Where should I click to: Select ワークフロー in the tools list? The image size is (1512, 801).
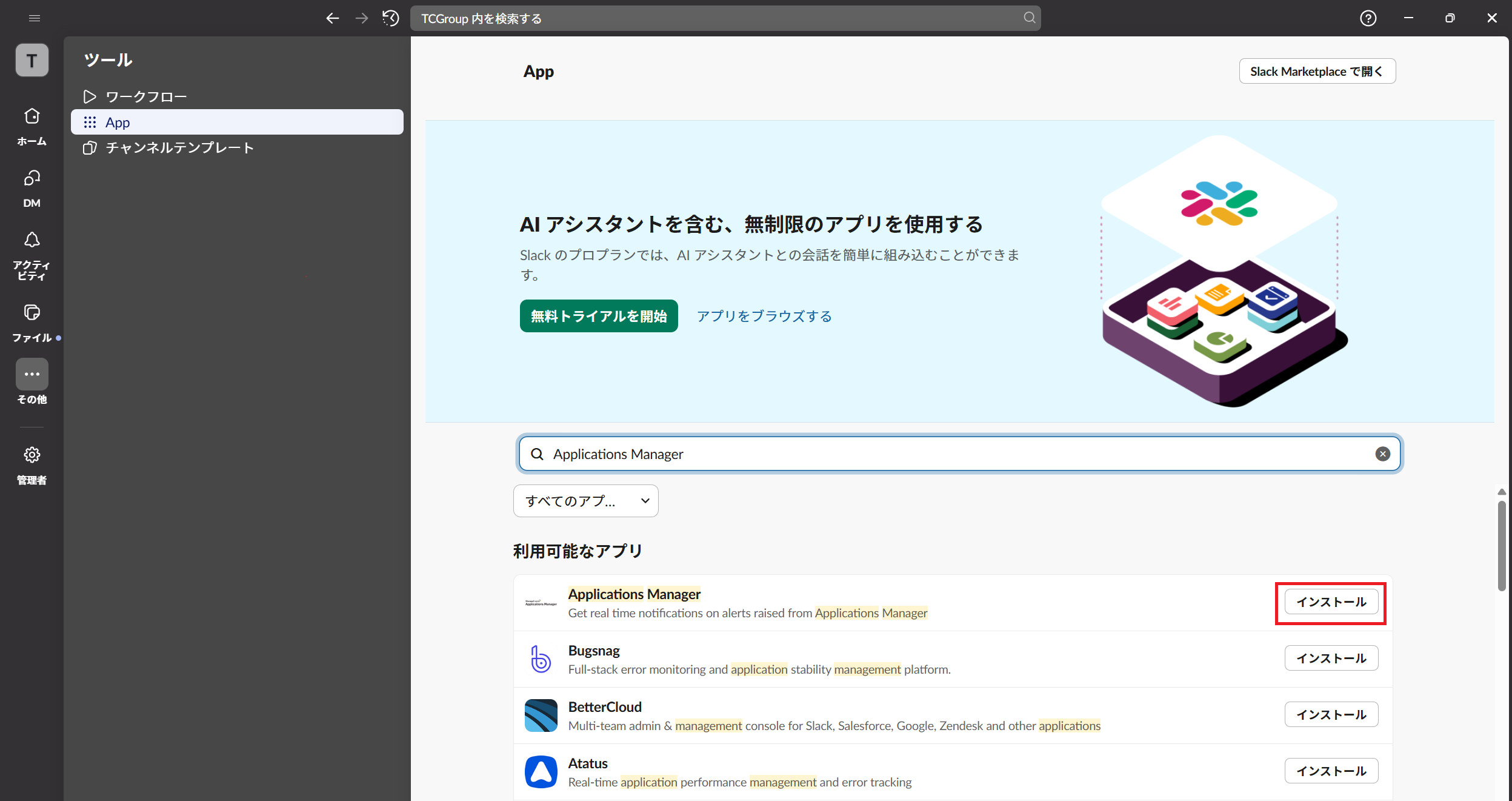tap(146, 97)
